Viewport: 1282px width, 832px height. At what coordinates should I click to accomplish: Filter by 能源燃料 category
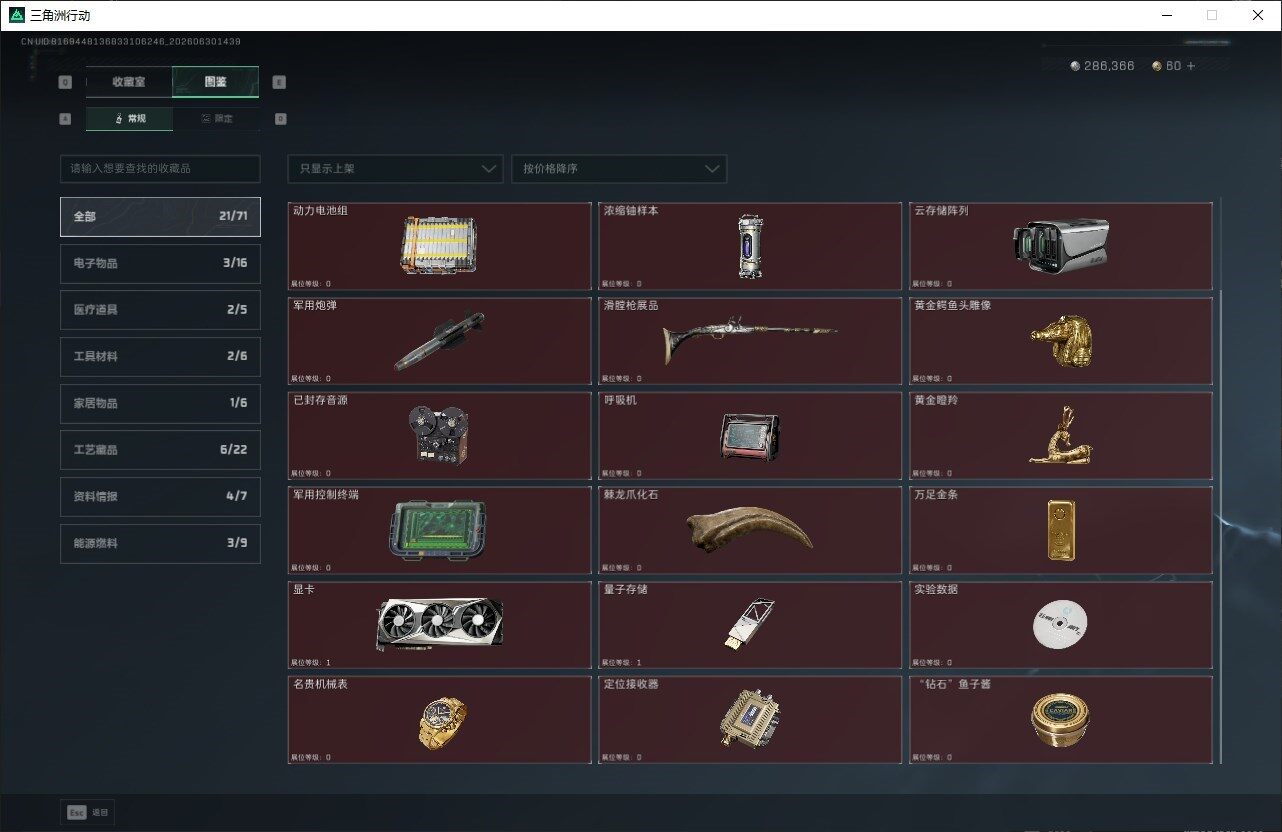point(160,543)
